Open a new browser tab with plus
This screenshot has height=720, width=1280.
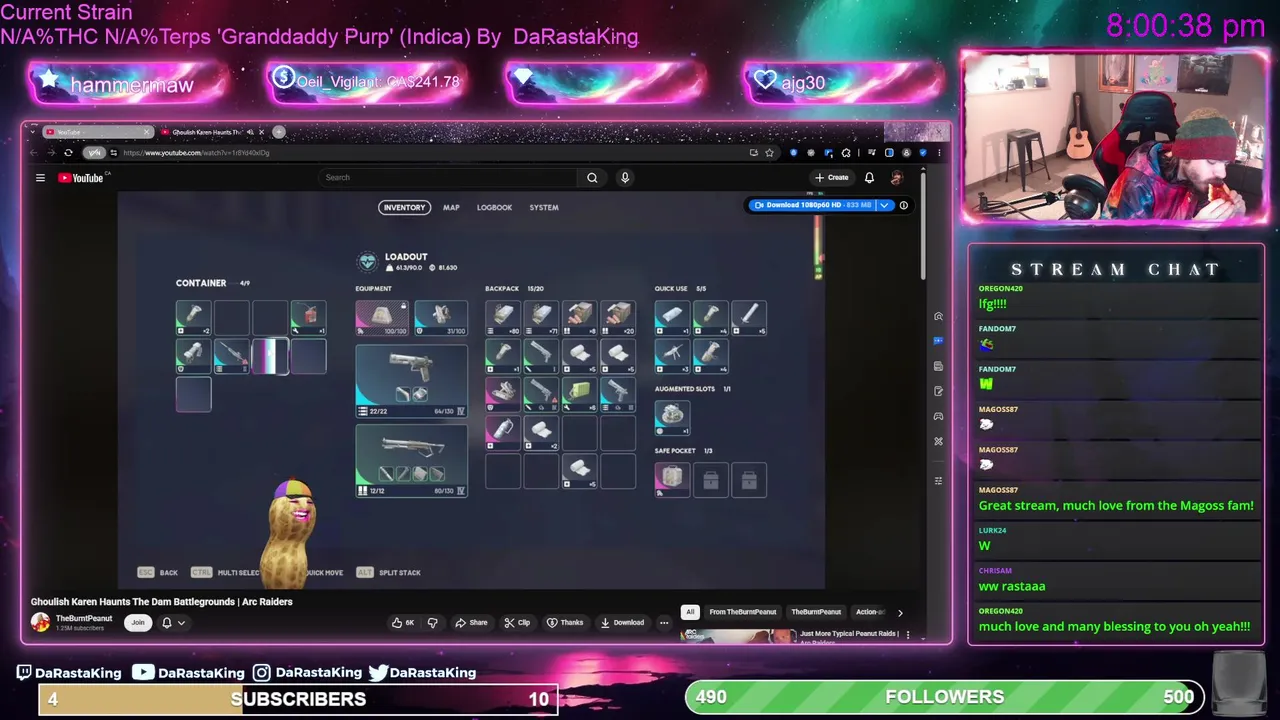pyautogui.click(x=279, y=132)
